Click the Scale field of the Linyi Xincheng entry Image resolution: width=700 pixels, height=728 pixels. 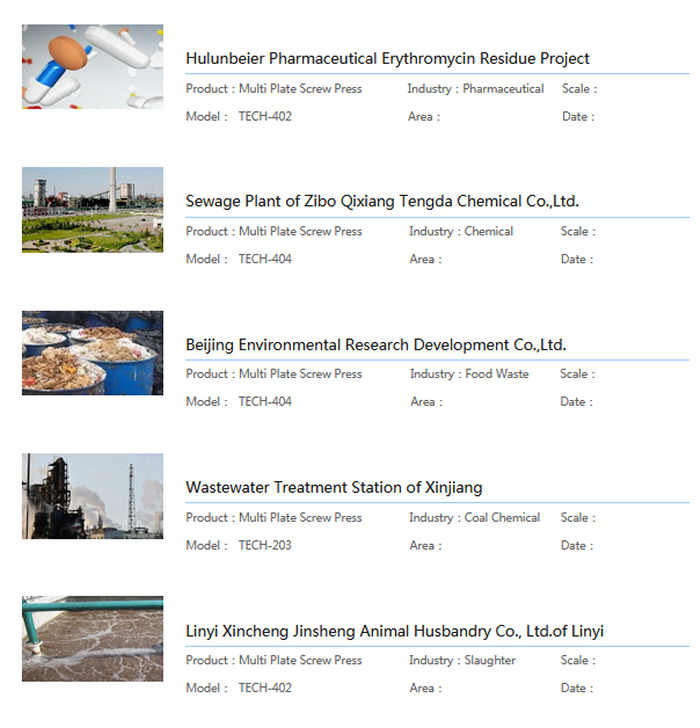click(x=578, y=661)
